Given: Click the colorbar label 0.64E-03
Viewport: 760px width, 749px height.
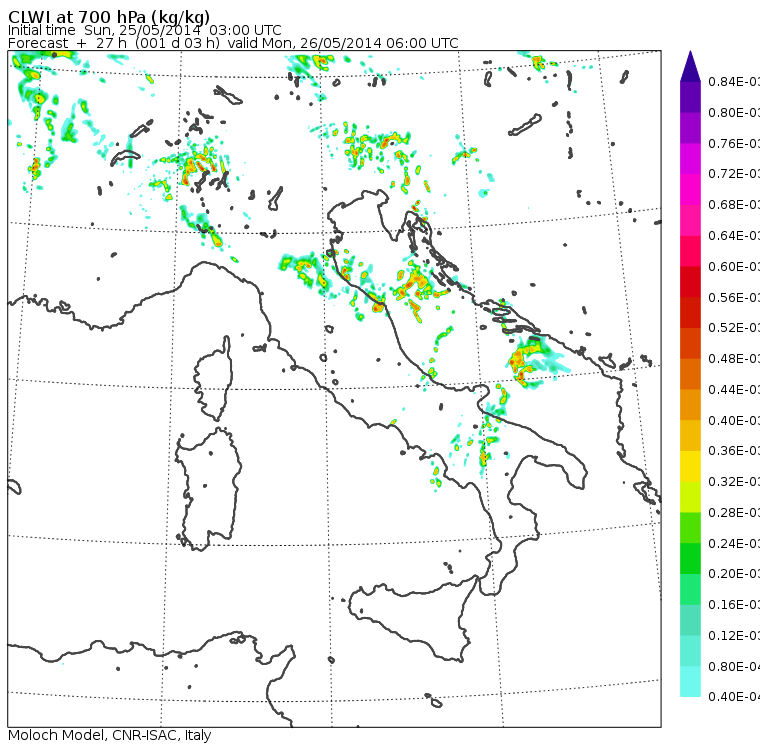Looking at the screenshot, I should [734, 236].
